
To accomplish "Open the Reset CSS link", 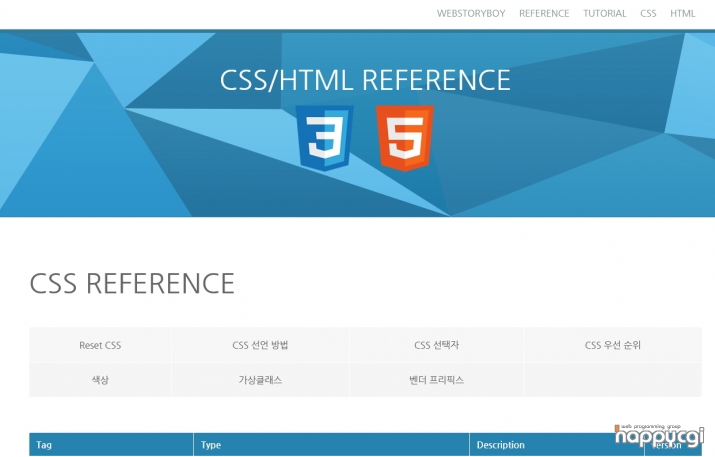I will click(x=100, y=345).
